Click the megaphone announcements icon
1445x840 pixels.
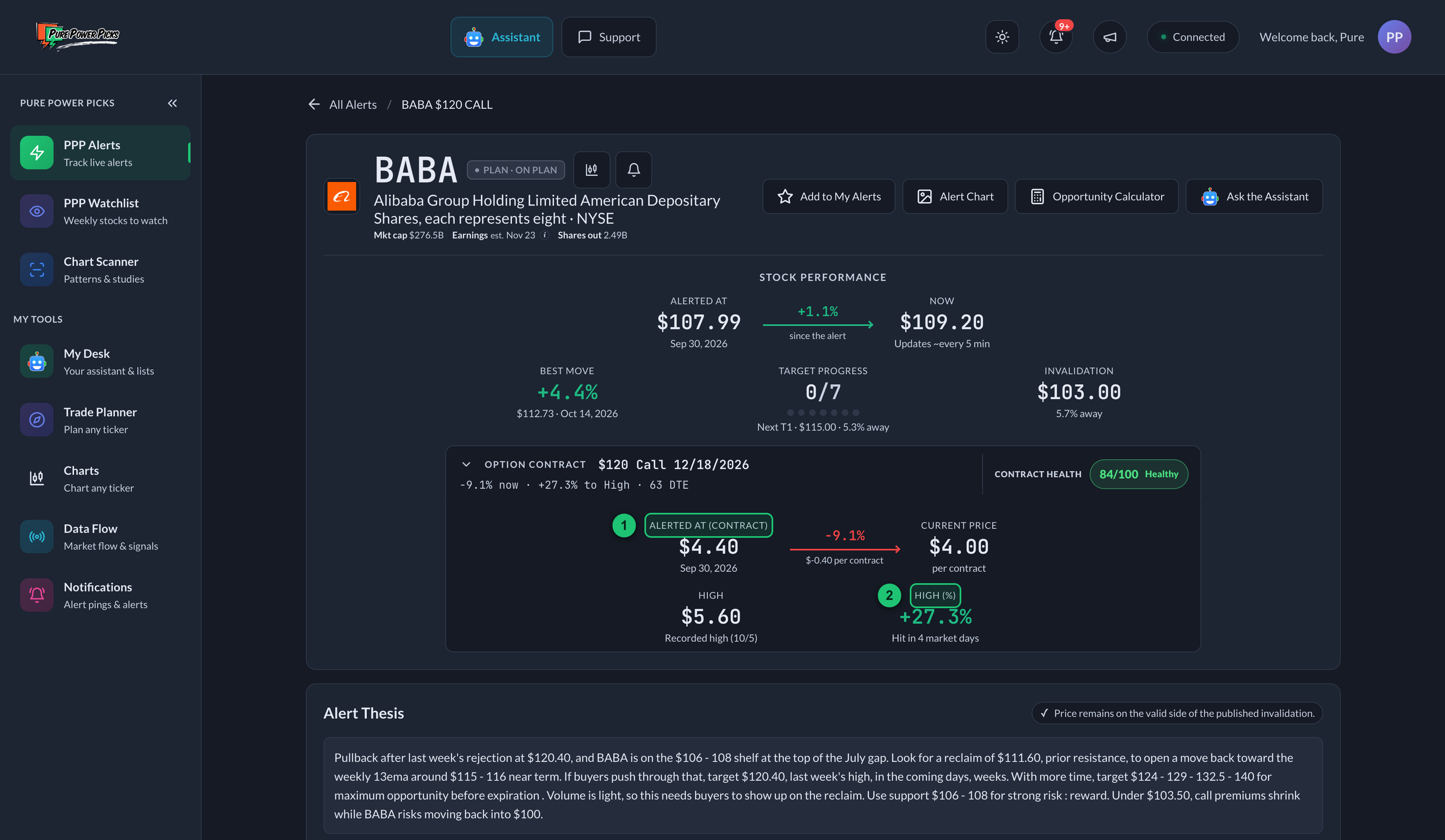[x=1110, y=37]
